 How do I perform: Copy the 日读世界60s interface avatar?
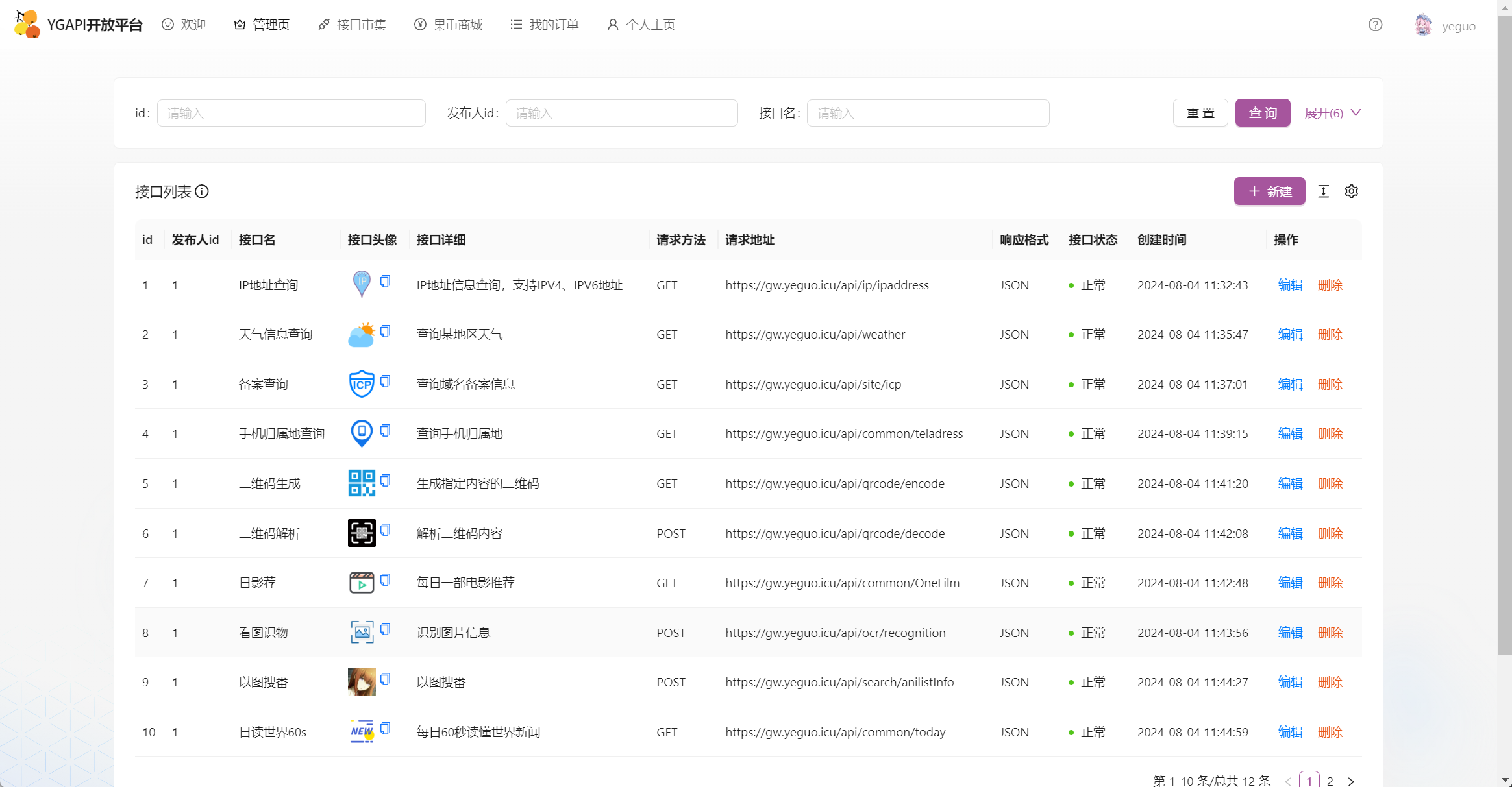[x=386, y=728]
